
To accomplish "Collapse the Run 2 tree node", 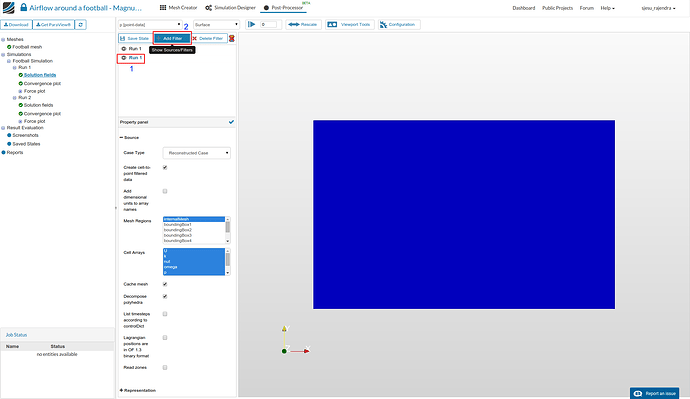I will (15, 98).
